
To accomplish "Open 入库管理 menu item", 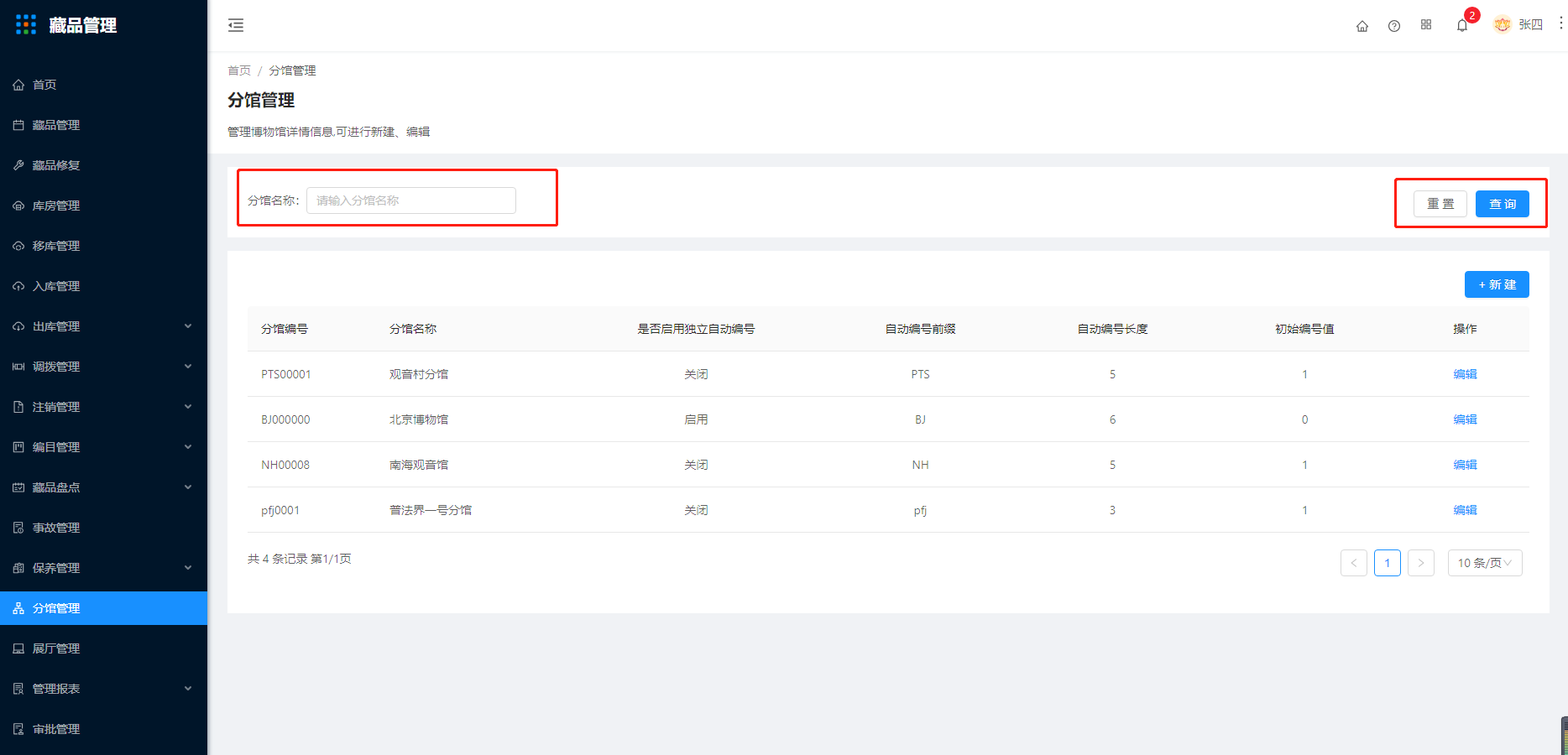I will 103,286.
